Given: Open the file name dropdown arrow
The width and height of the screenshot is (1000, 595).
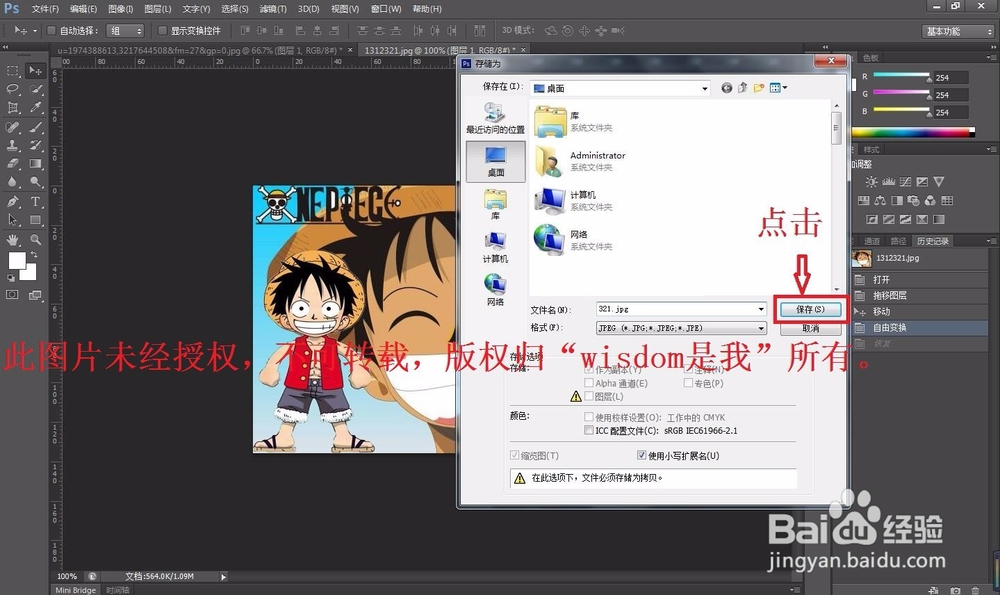Looking at the screenshot, I should (761, 309).
